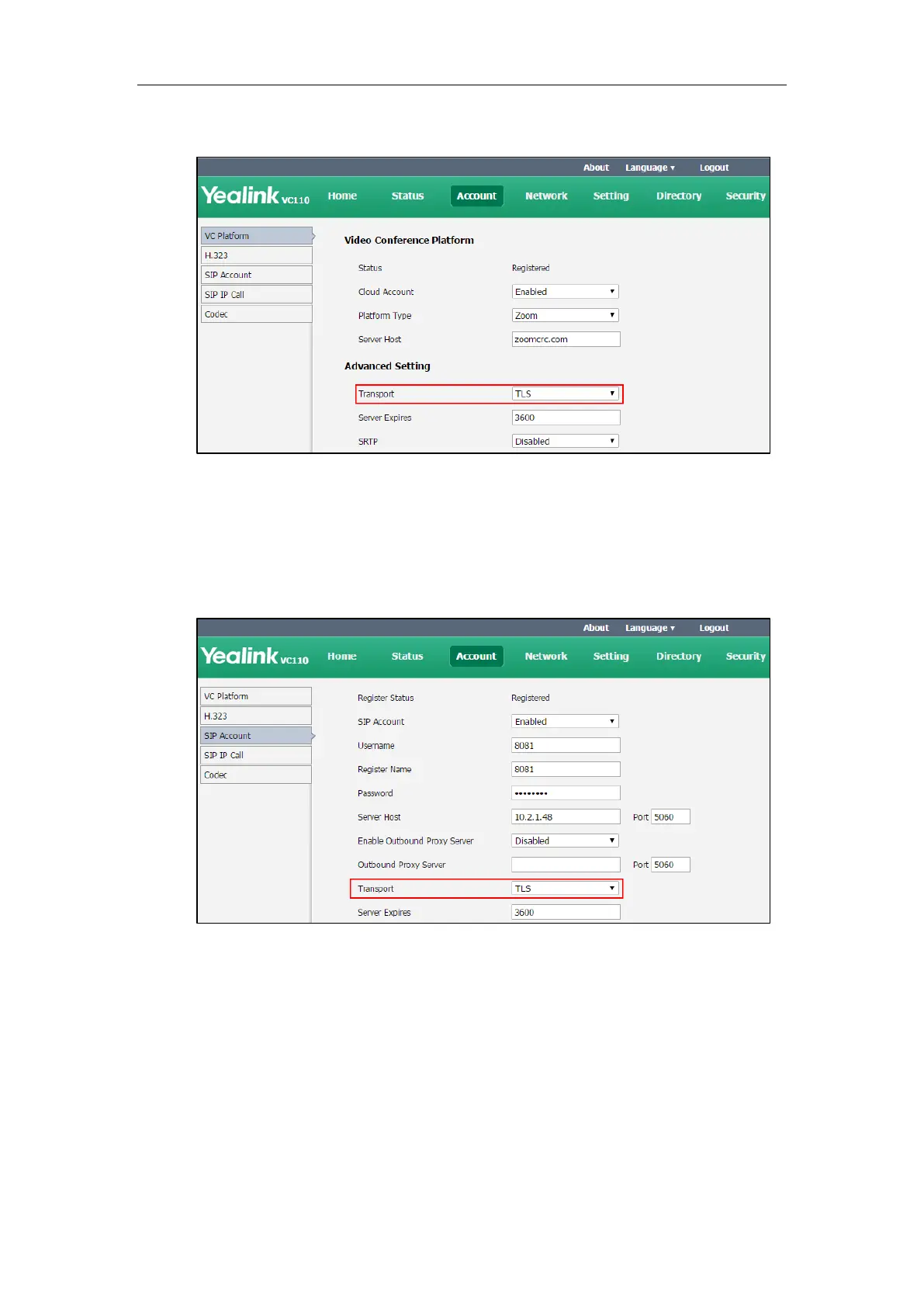Click Home tab in top screenshot
Screen dimensions: 924x1307
(342, 196)
